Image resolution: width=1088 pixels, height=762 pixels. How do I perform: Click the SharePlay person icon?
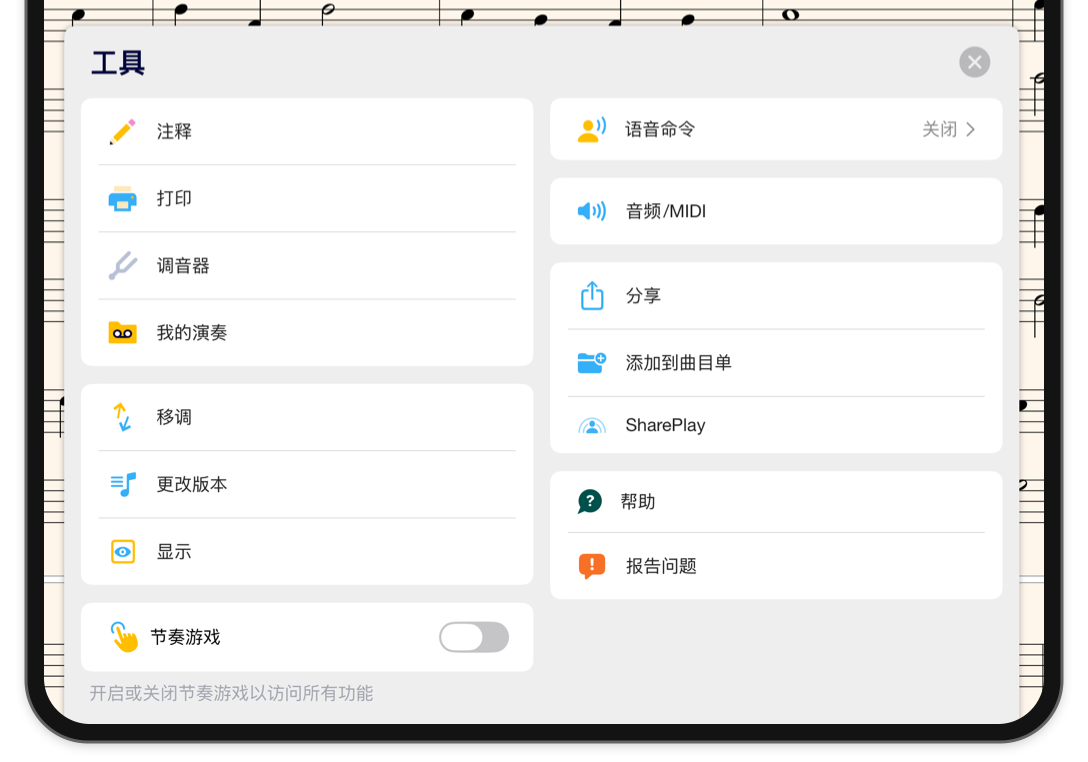click(592, 425)
